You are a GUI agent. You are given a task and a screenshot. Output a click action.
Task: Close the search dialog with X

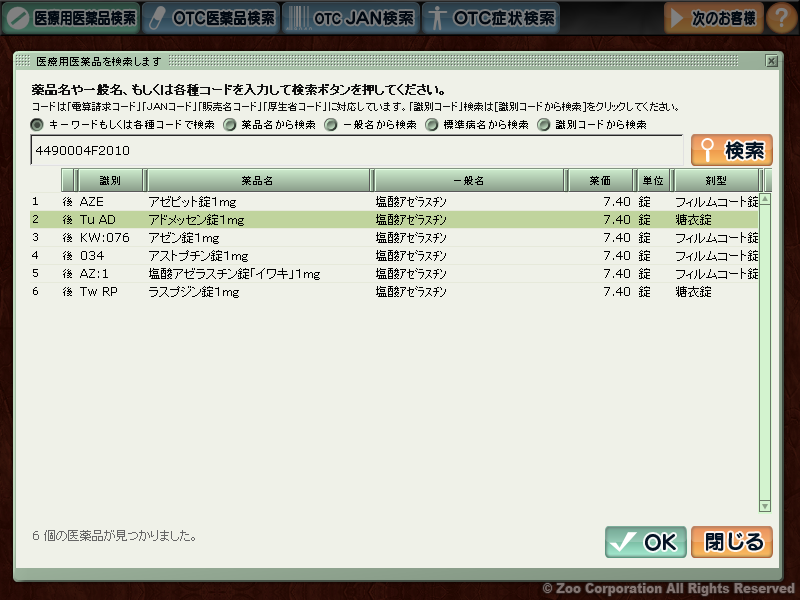click(x=771, y=61)
